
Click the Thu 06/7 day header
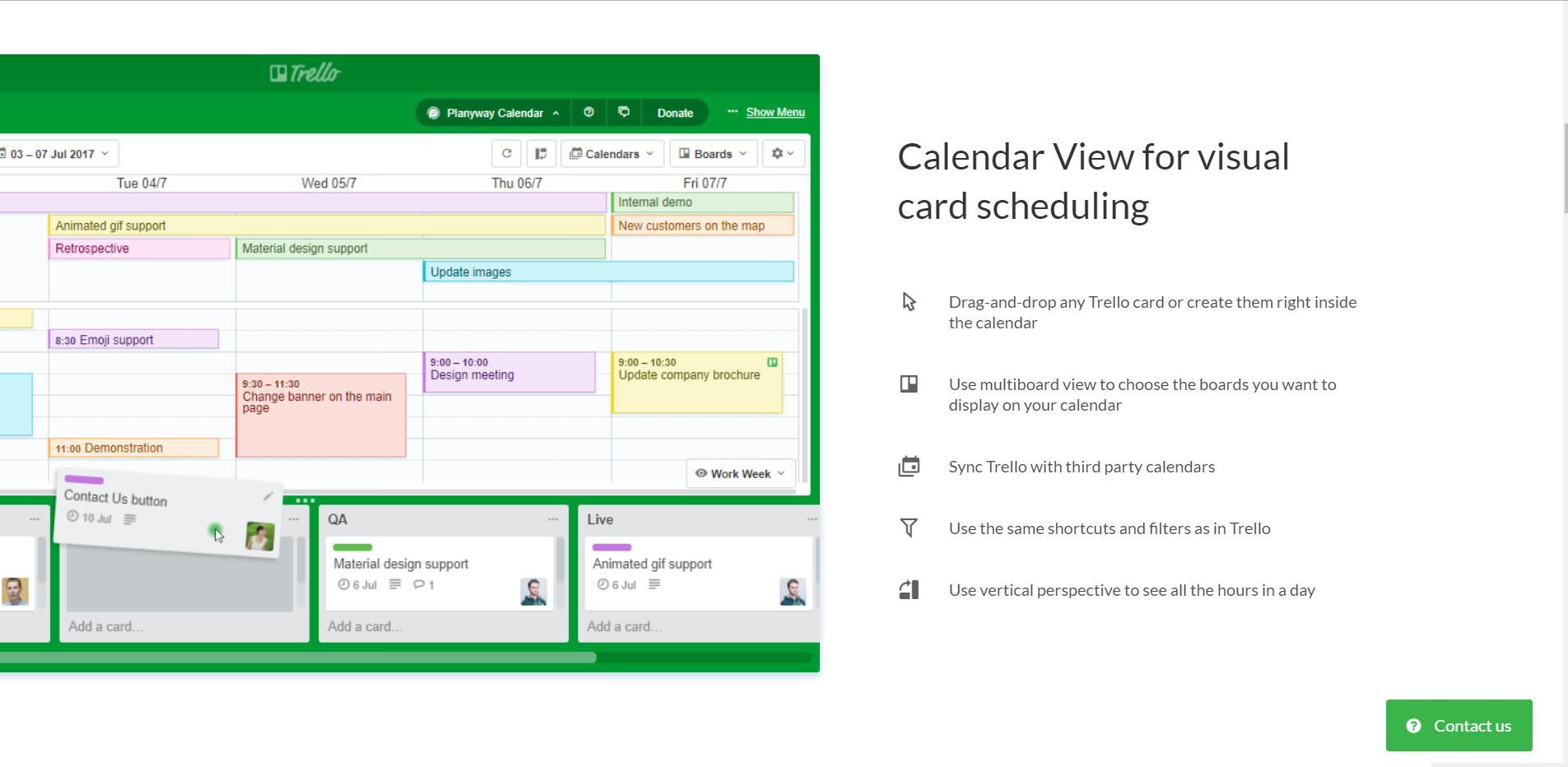(x=517, y=183)
